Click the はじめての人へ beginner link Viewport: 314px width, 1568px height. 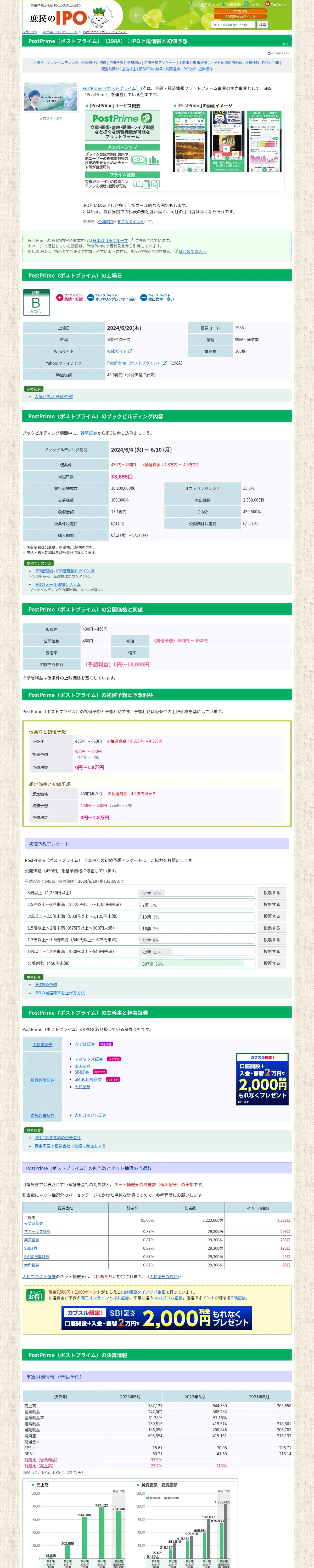click(x=192, y=251)
